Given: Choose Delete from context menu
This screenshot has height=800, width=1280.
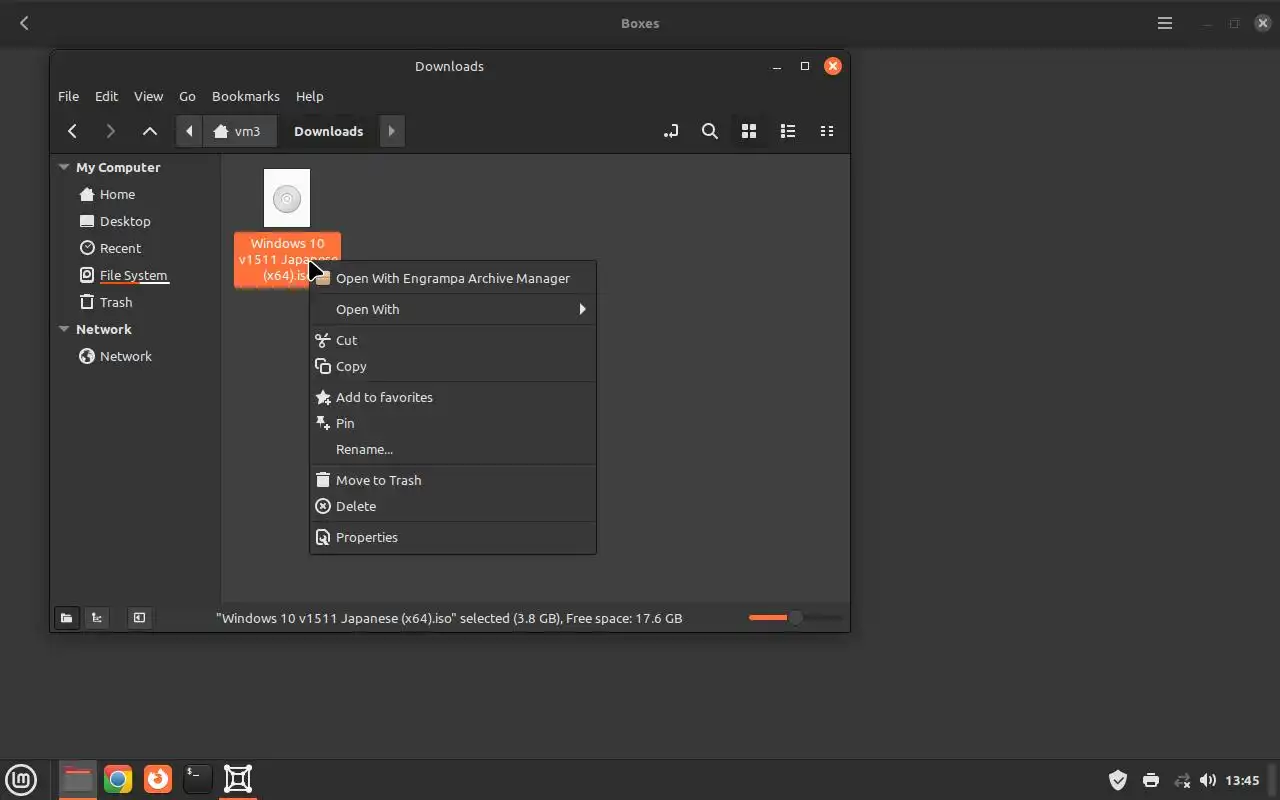Looking at the screenshot, I should [453, 506].
